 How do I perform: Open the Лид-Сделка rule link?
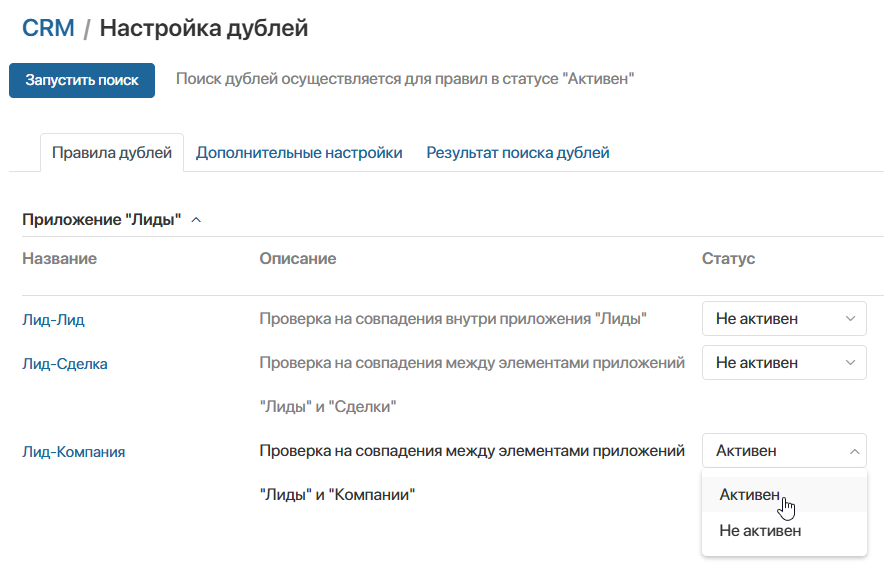point(65,364)
